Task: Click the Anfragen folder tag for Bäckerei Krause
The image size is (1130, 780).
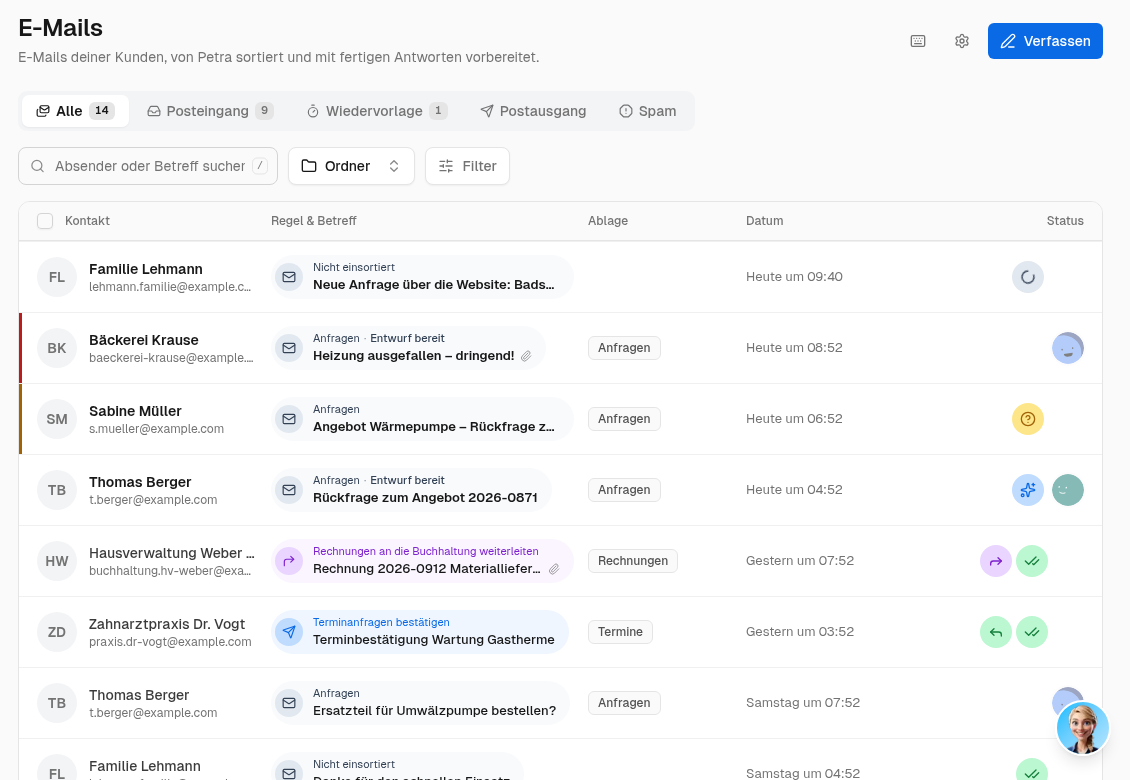Action: (624, 348)
